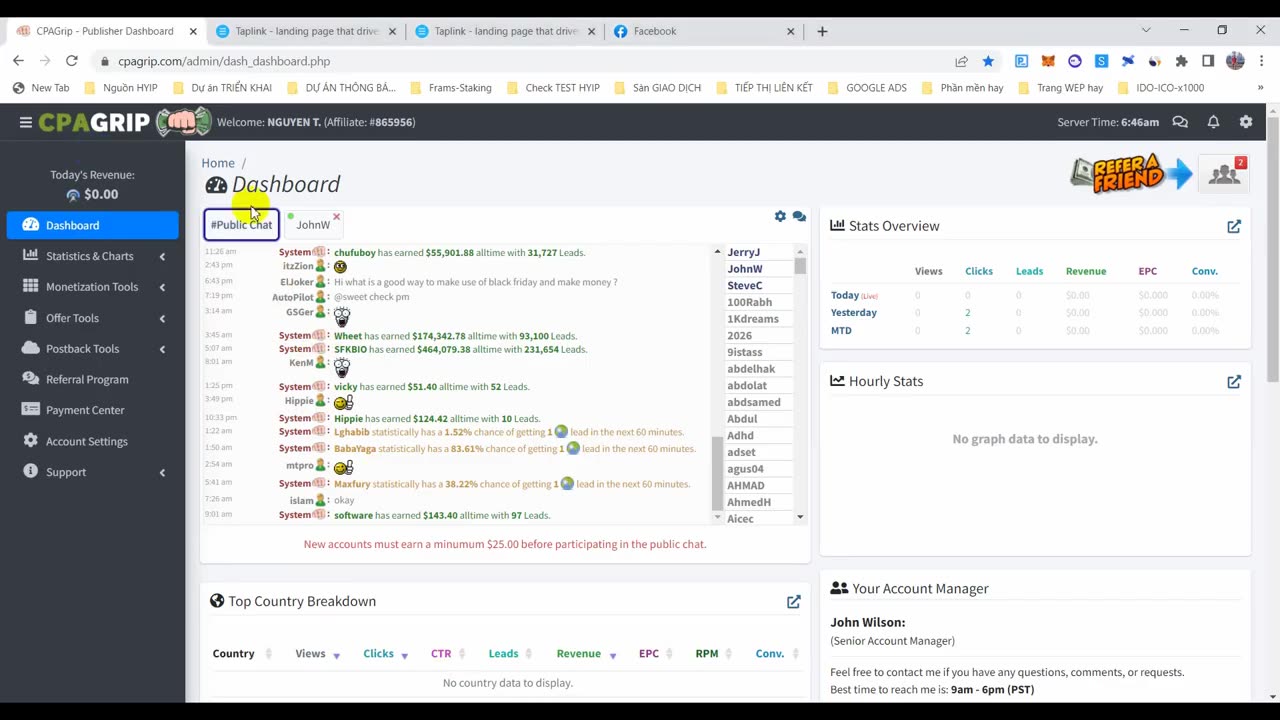
Task: Show more bookmarks chevron
Action: click(x=1260, y=88)
